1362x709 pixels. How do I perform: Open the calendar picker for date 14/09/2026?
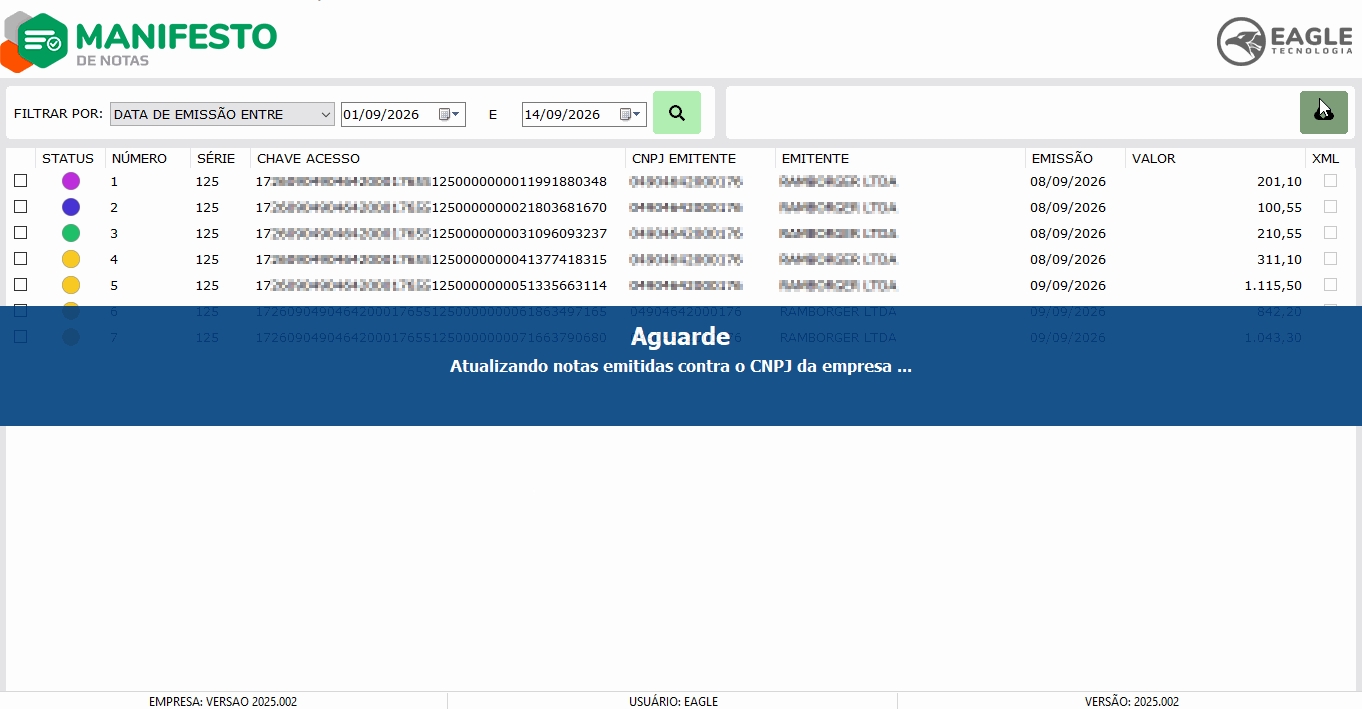pos(631,114)
